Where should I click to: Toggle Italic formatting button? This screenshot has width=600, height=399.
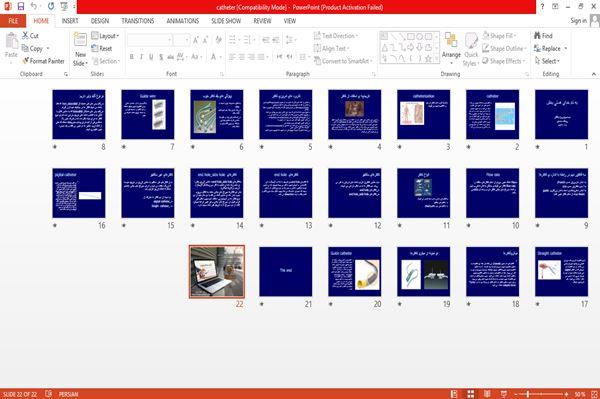(x=141, y=57)
